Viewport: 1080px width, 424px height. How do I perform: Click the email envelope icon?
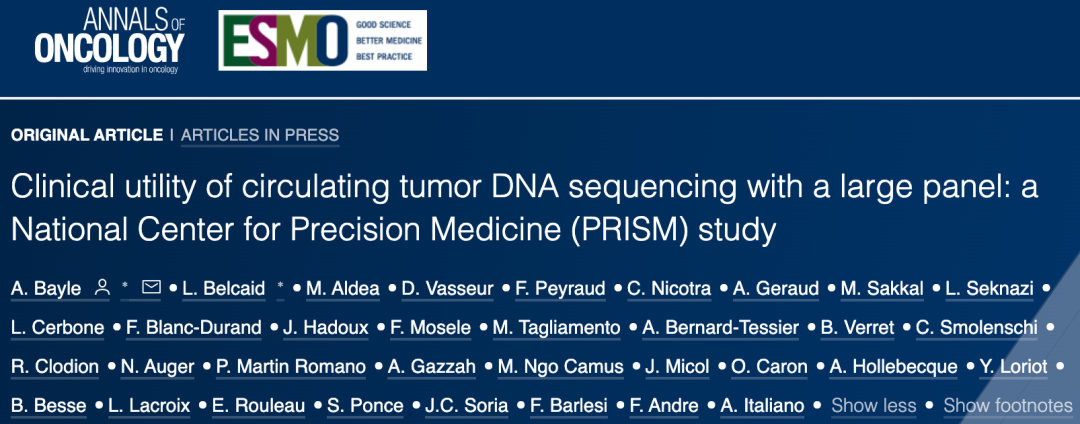(151, 288)
